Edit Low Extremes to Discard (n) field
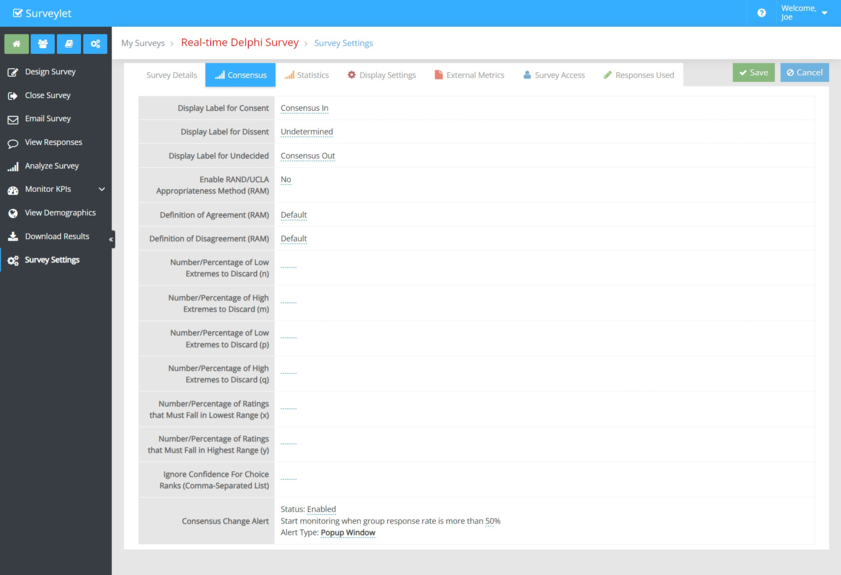This screenshot has height=575, width=841. [x=289, y=267]
